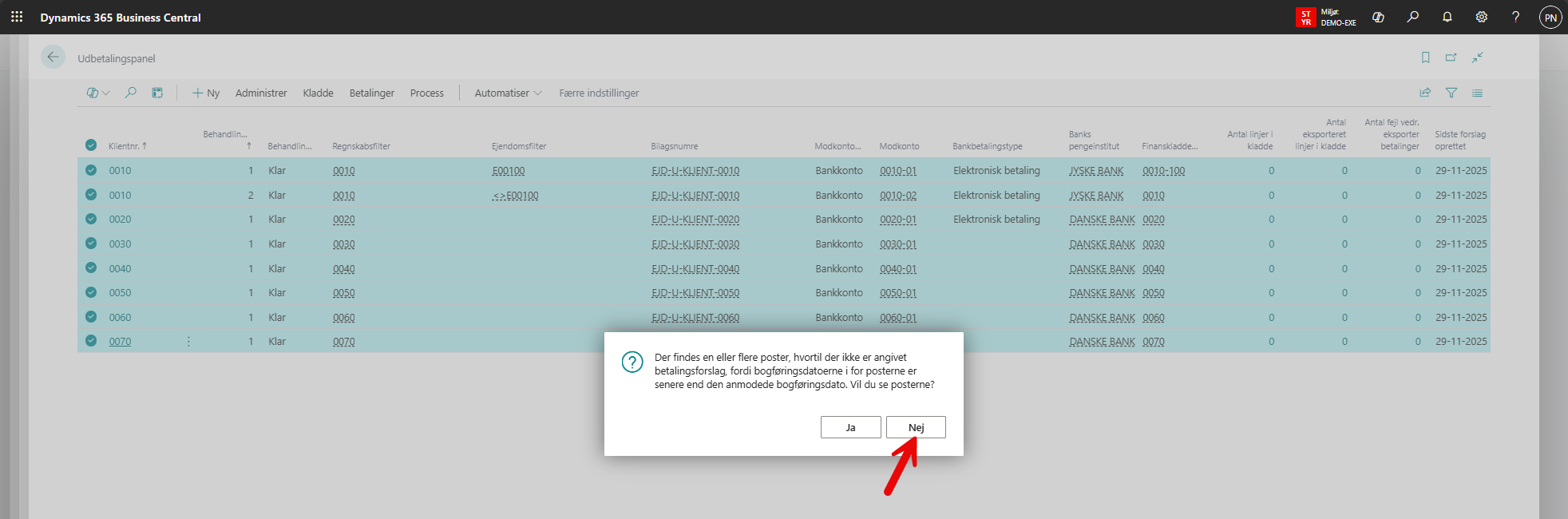
Task: Deselect the row checkmark for client 0020
Action: click(91, 219)
